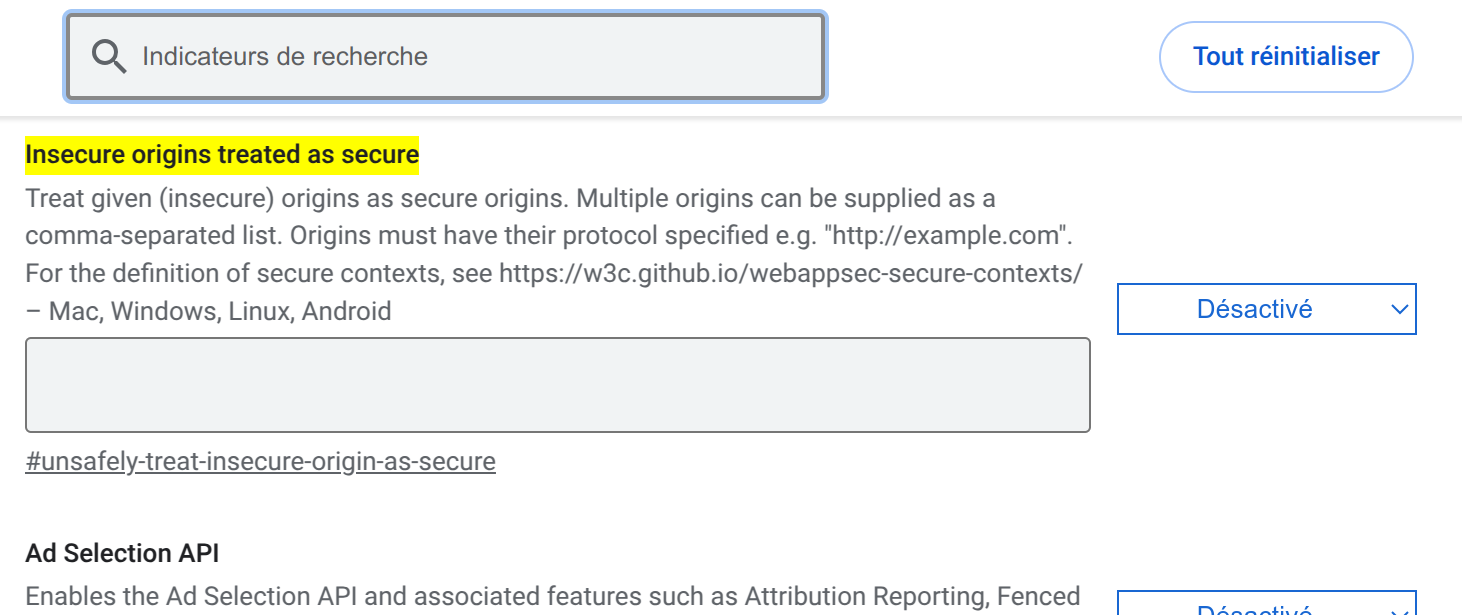Open the #unsafely-treat-insecure-origin-as-secure link
Image resolution: width=1462 pixels, height=615 pixels.
coord(260,462)
